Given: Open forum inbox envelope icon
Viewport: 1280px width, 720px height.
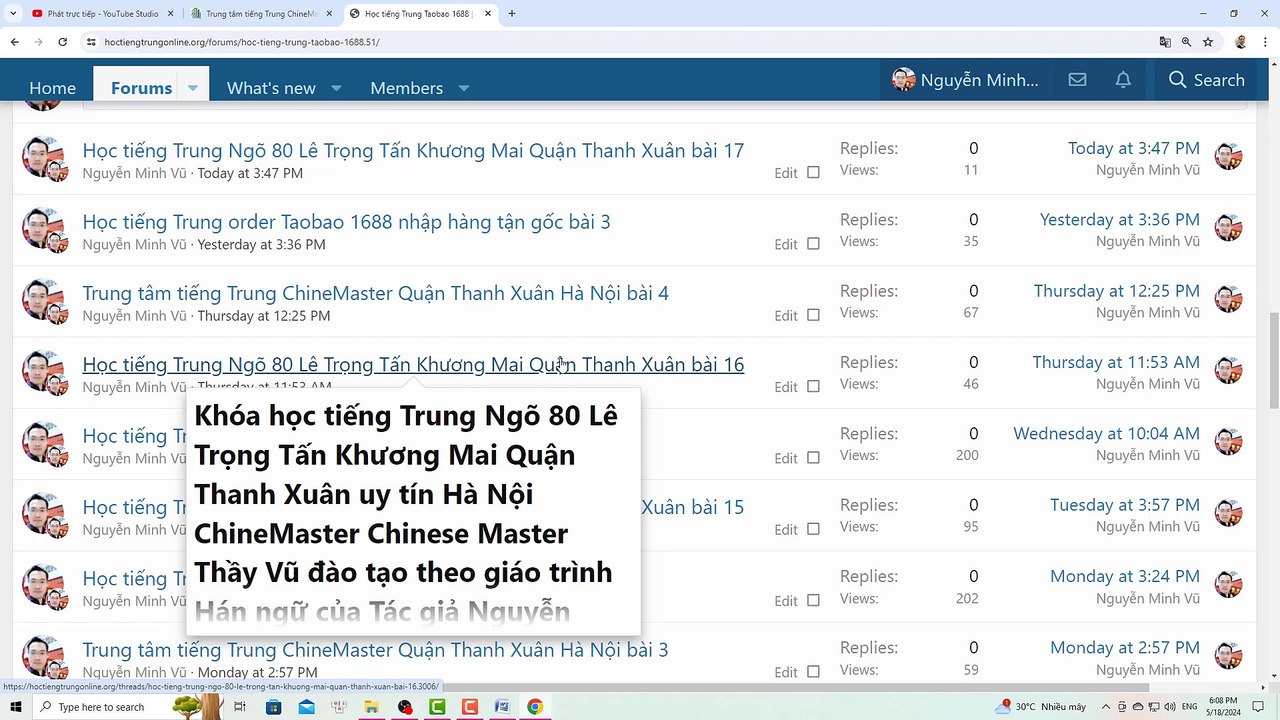Looking at the screenshot, I should 1077,80.
